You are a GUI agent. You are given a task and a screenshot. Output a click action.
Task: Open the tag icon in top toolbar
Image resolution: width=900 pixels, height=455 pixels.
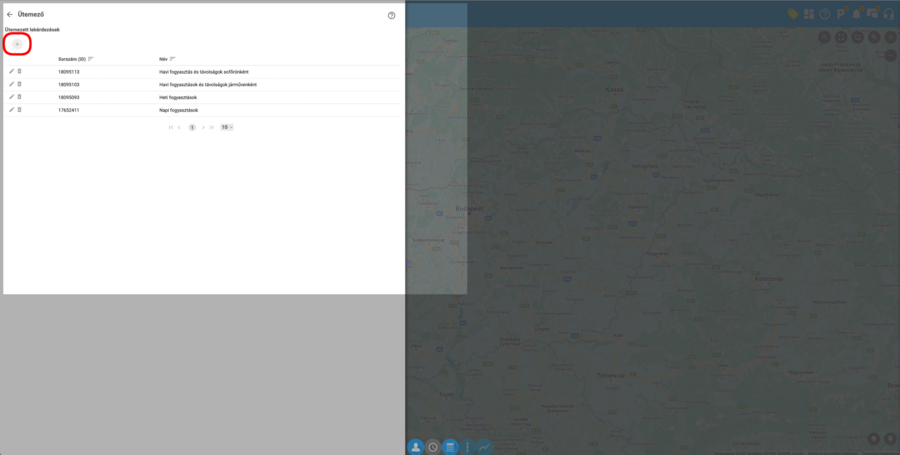click(792, 14)
